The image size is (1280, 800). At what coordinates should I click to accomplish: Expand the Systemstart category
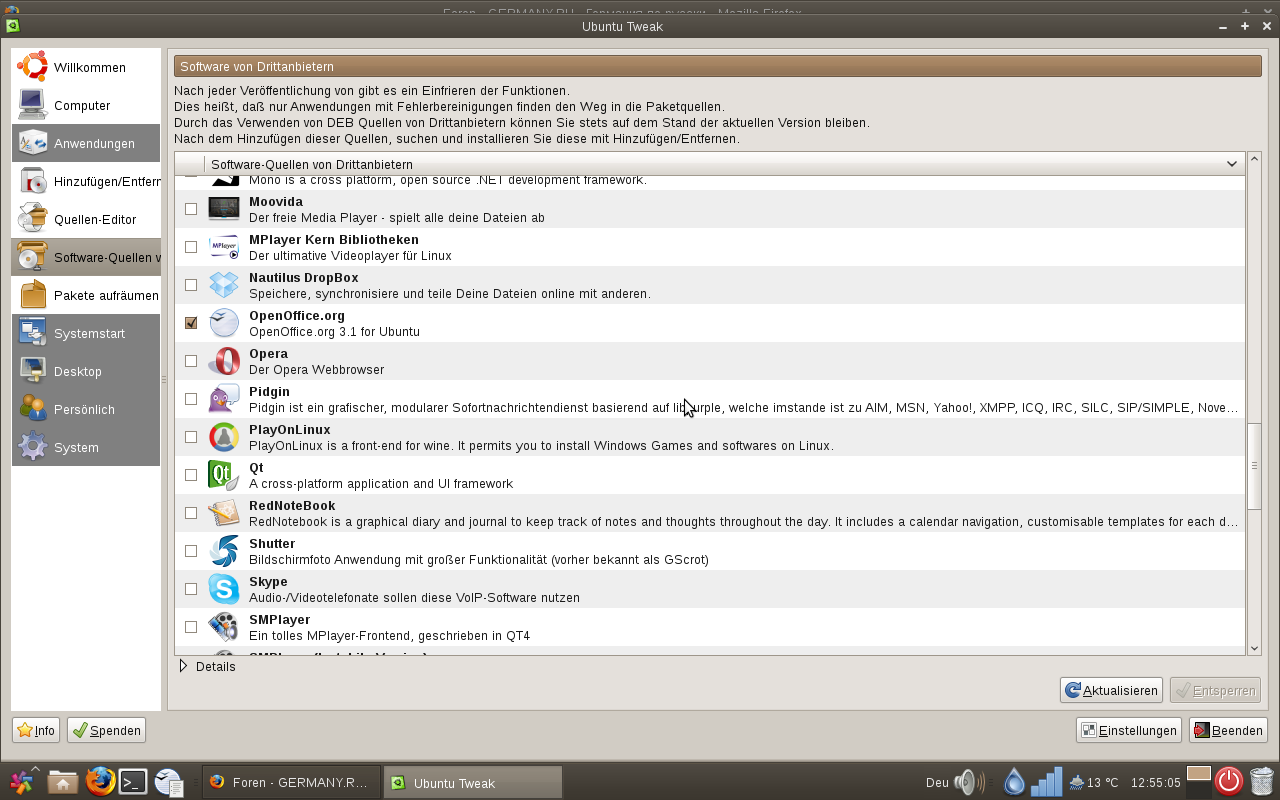(x=86, y=333)
